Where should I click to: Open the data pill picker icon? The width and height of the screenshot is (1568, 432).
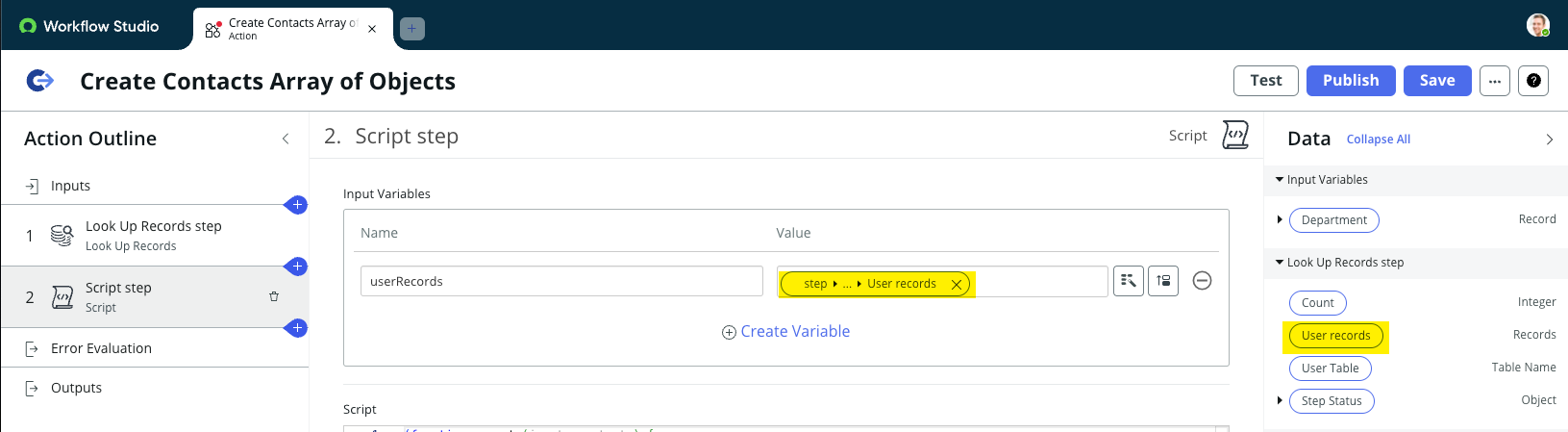(1129, 281)
